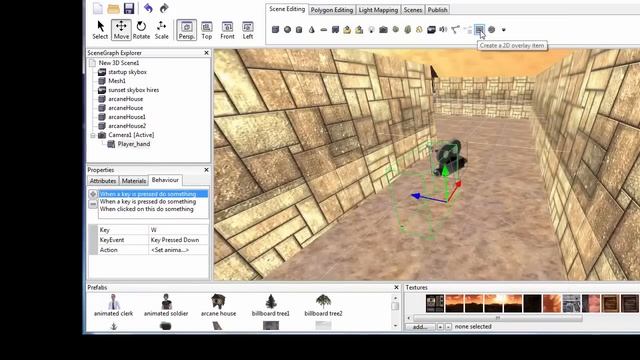Select the Mesh1 node
This screenshot has width=640, height=360.
tap(117, 81)
